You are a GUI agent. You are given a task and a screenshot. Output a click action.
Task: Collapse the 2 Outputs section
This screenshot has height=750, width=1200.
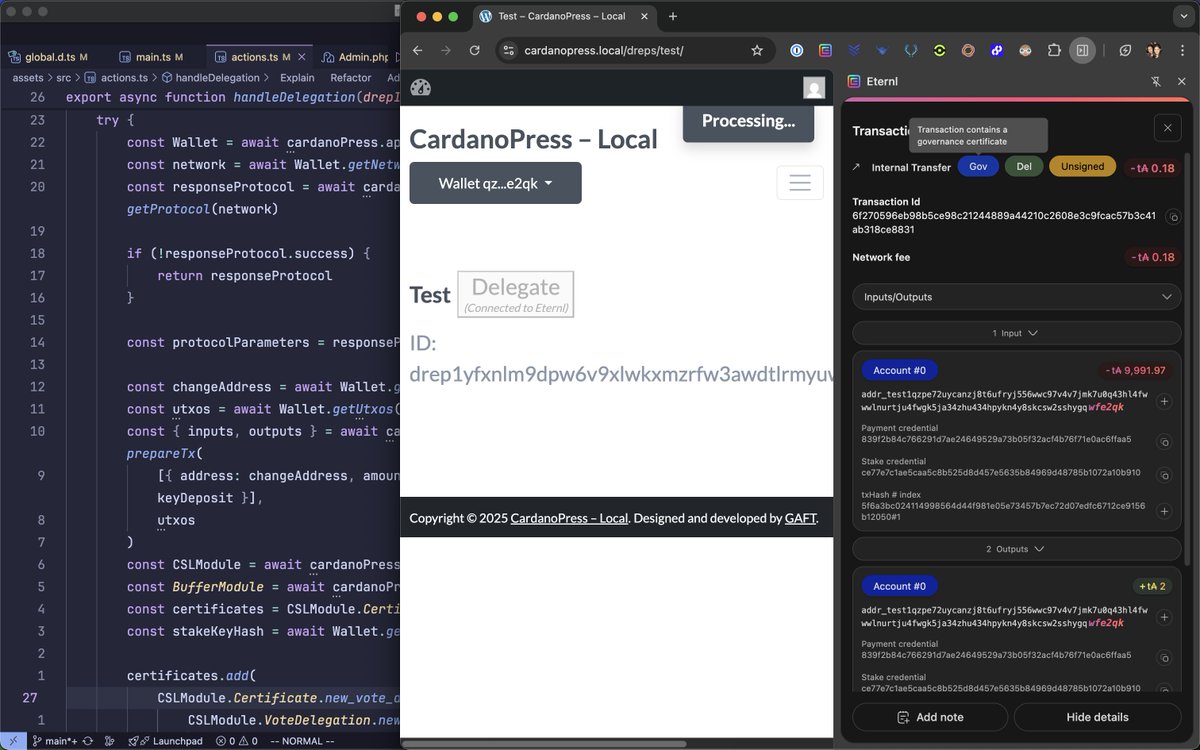tap(1017, 549)
